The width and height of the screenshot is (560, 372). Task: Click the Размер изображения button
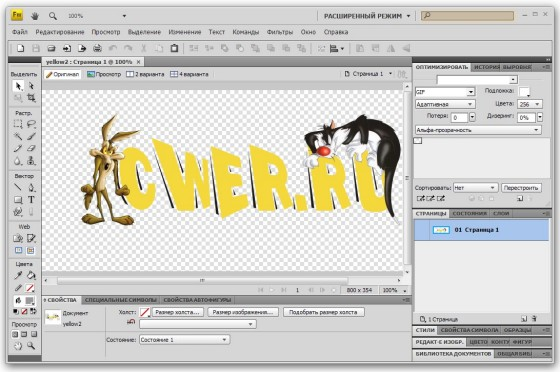click(243, 312)
